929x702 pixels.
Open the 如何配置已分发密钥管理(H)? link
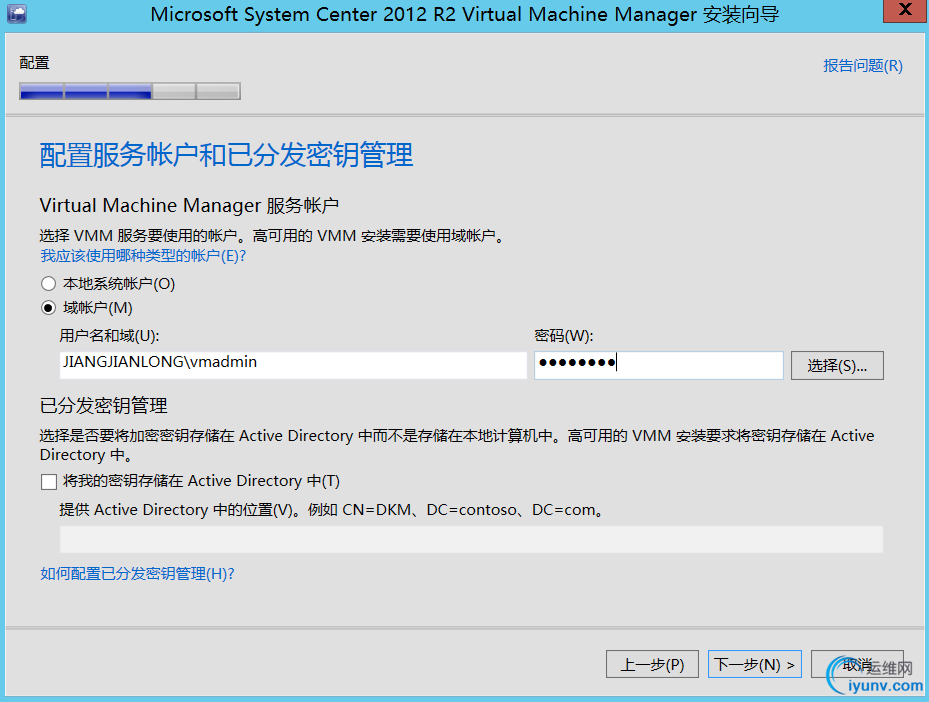pos(137,574)
